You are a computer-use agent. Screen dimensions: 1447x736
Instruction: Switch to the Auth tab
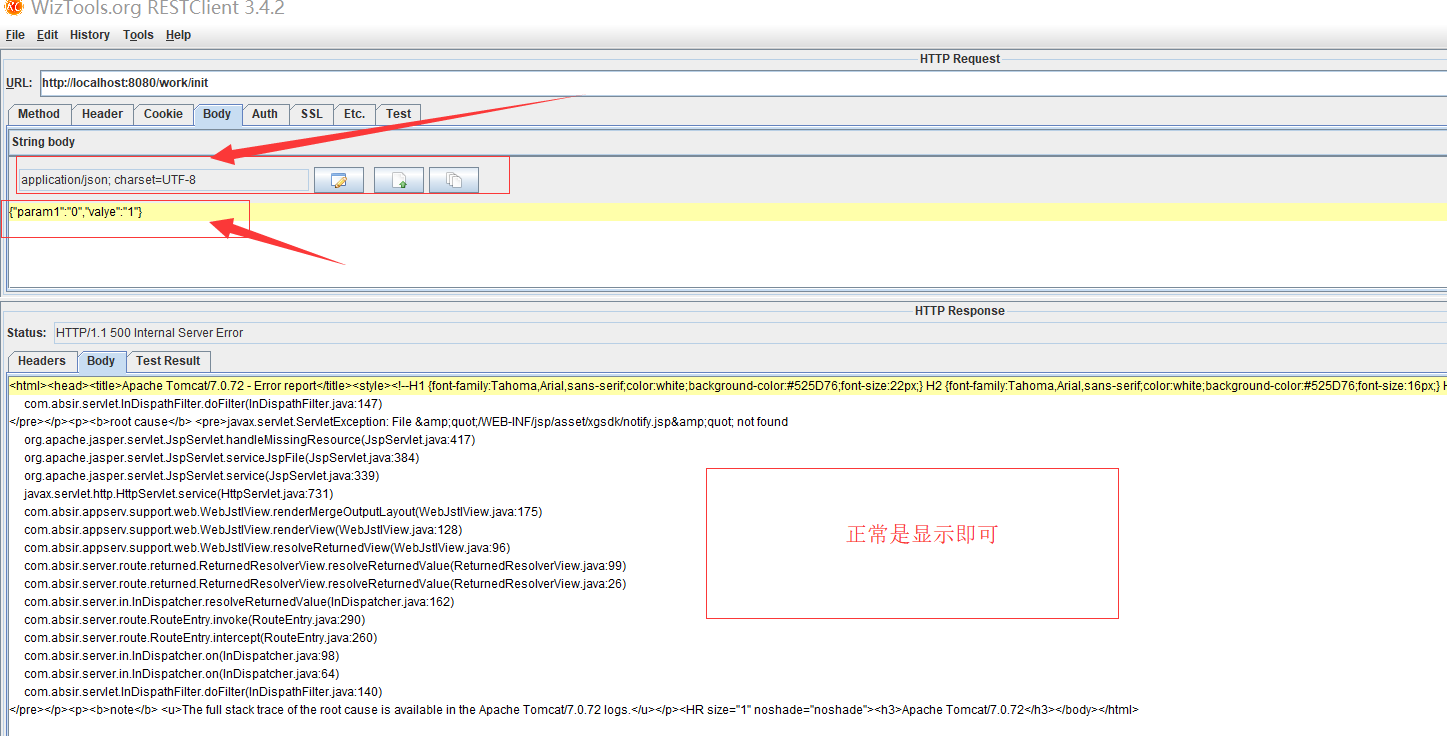265,114
